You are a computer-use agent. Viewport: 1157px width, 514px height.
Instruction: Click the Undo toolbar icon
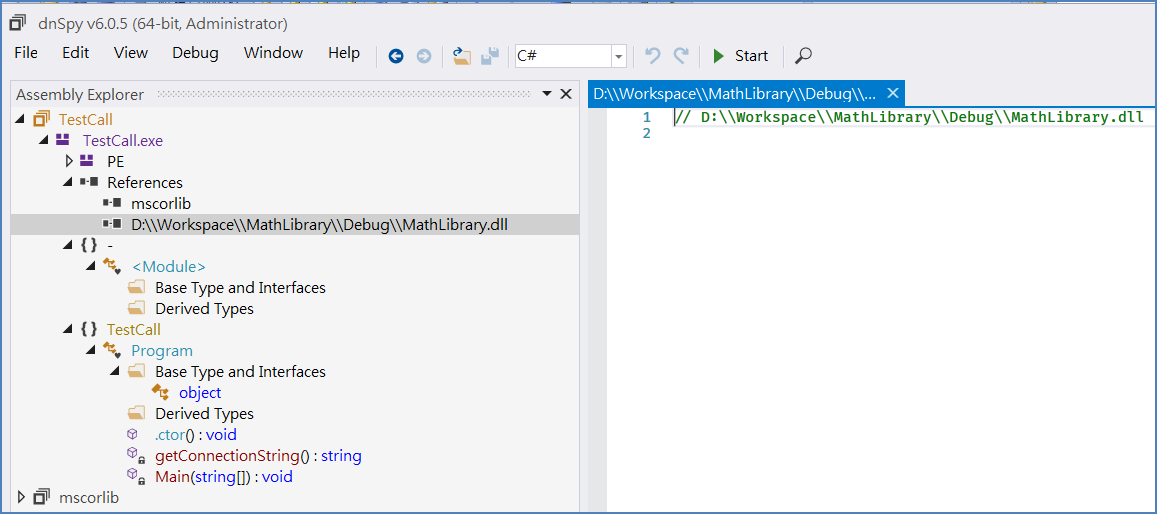pyautogui.click(x=652, y=56)
